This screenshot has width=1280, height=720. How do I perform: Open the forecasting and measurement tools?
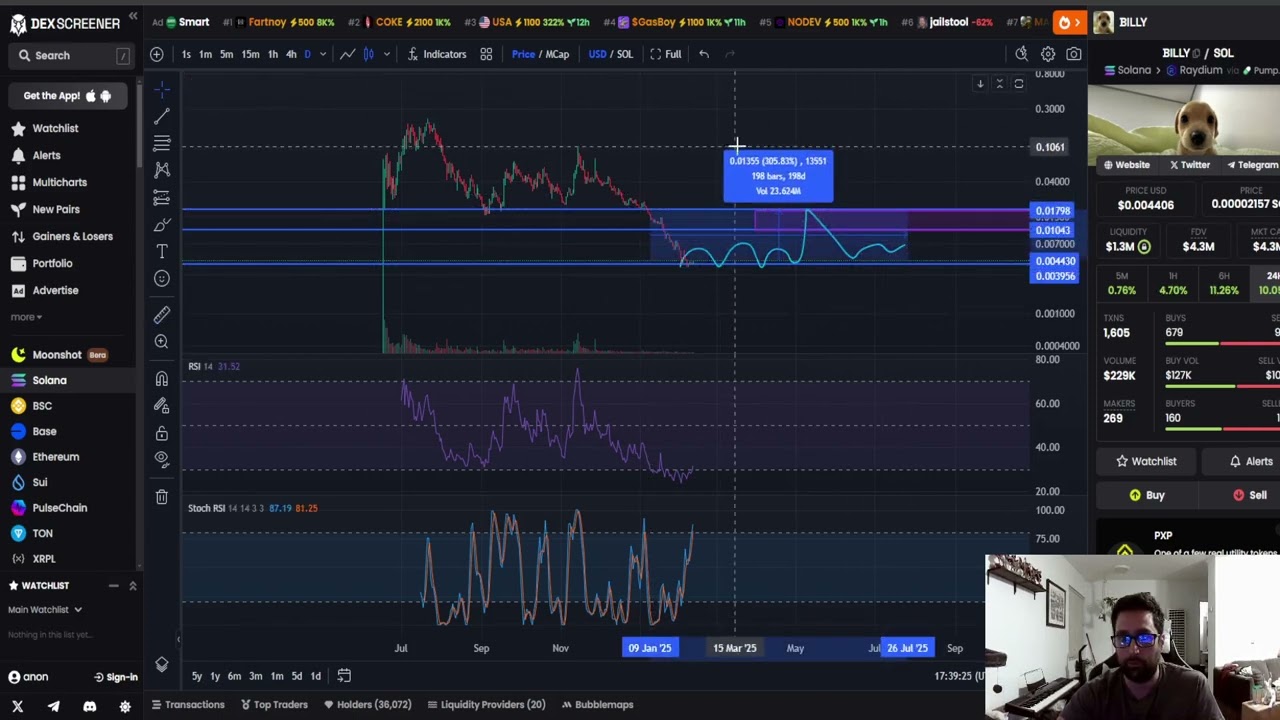pos(162,197)
